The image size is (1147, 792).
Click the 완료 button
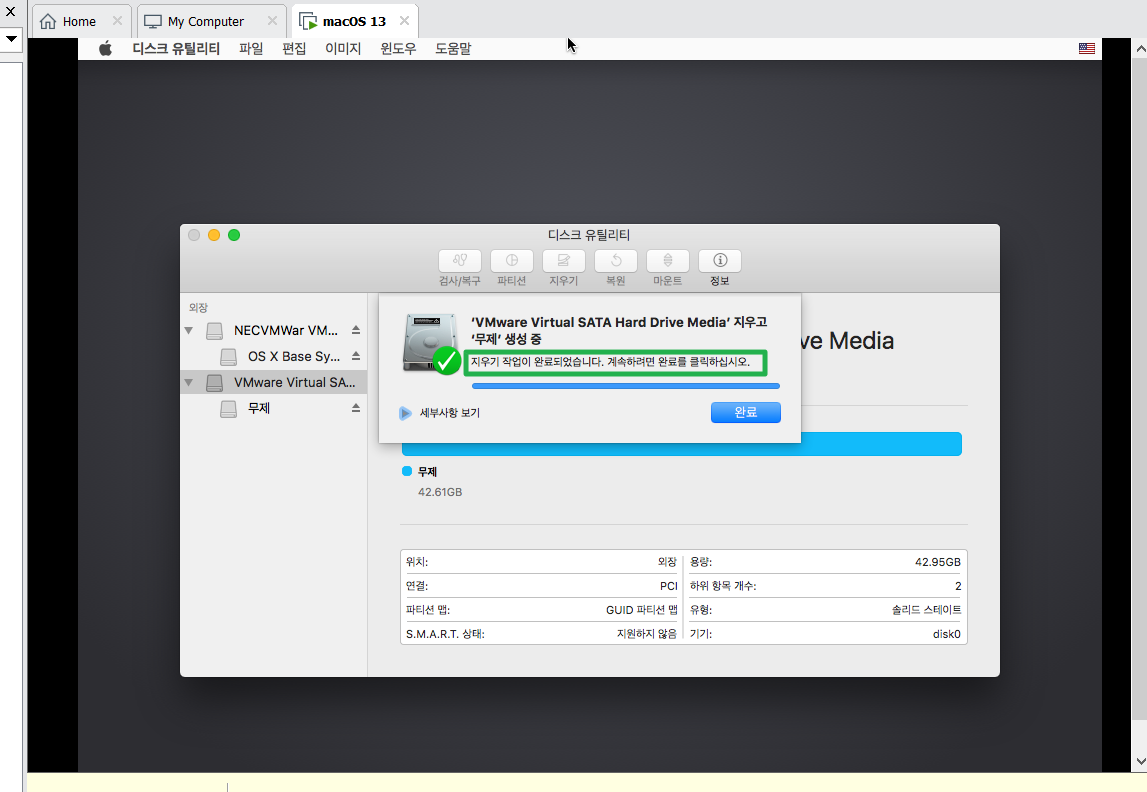pos(745,412)
